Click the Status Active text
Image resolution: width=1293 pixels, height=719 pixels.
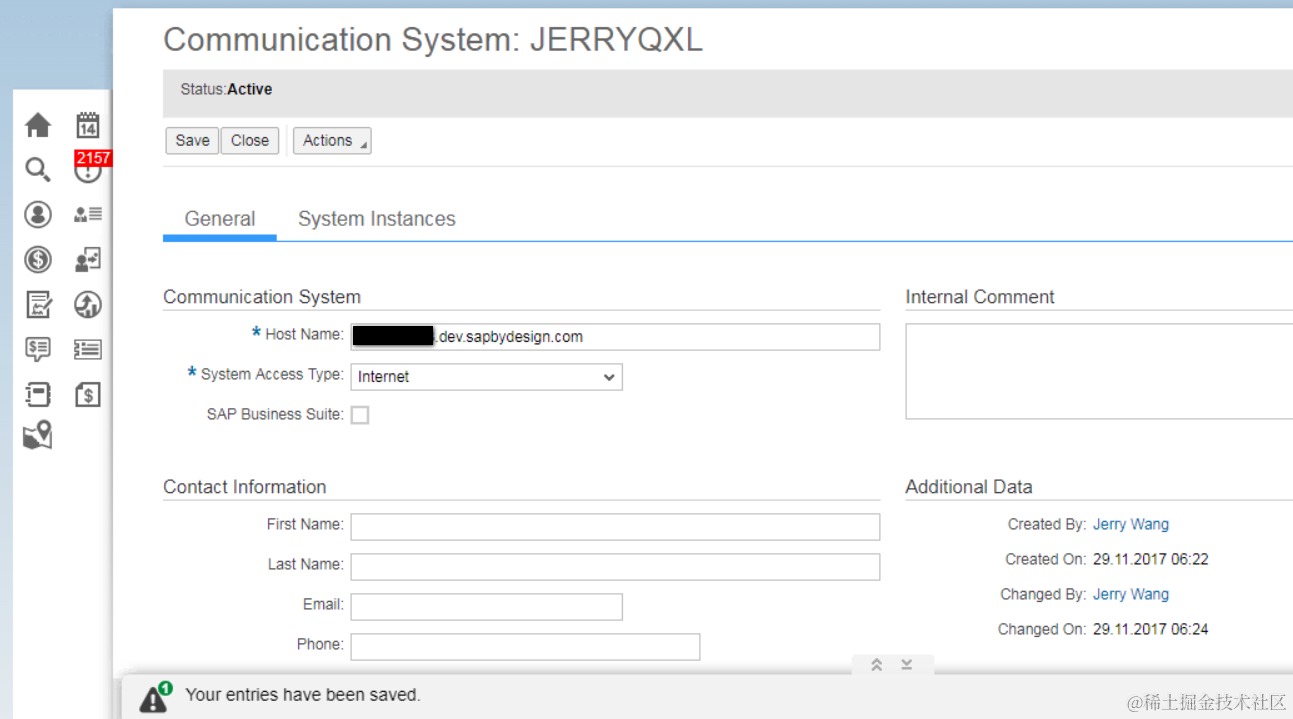226,89
